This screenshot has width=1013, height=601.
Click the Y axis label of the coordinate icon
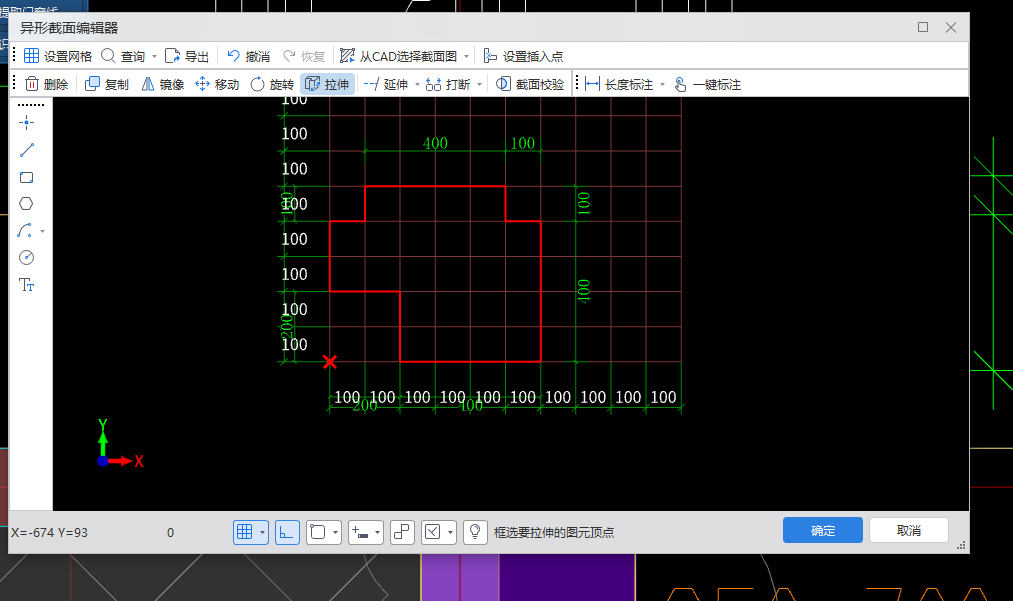(102, 425)
